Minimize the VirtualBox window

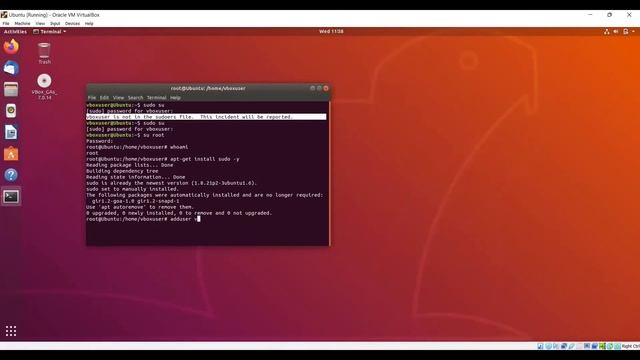point(590,15)
